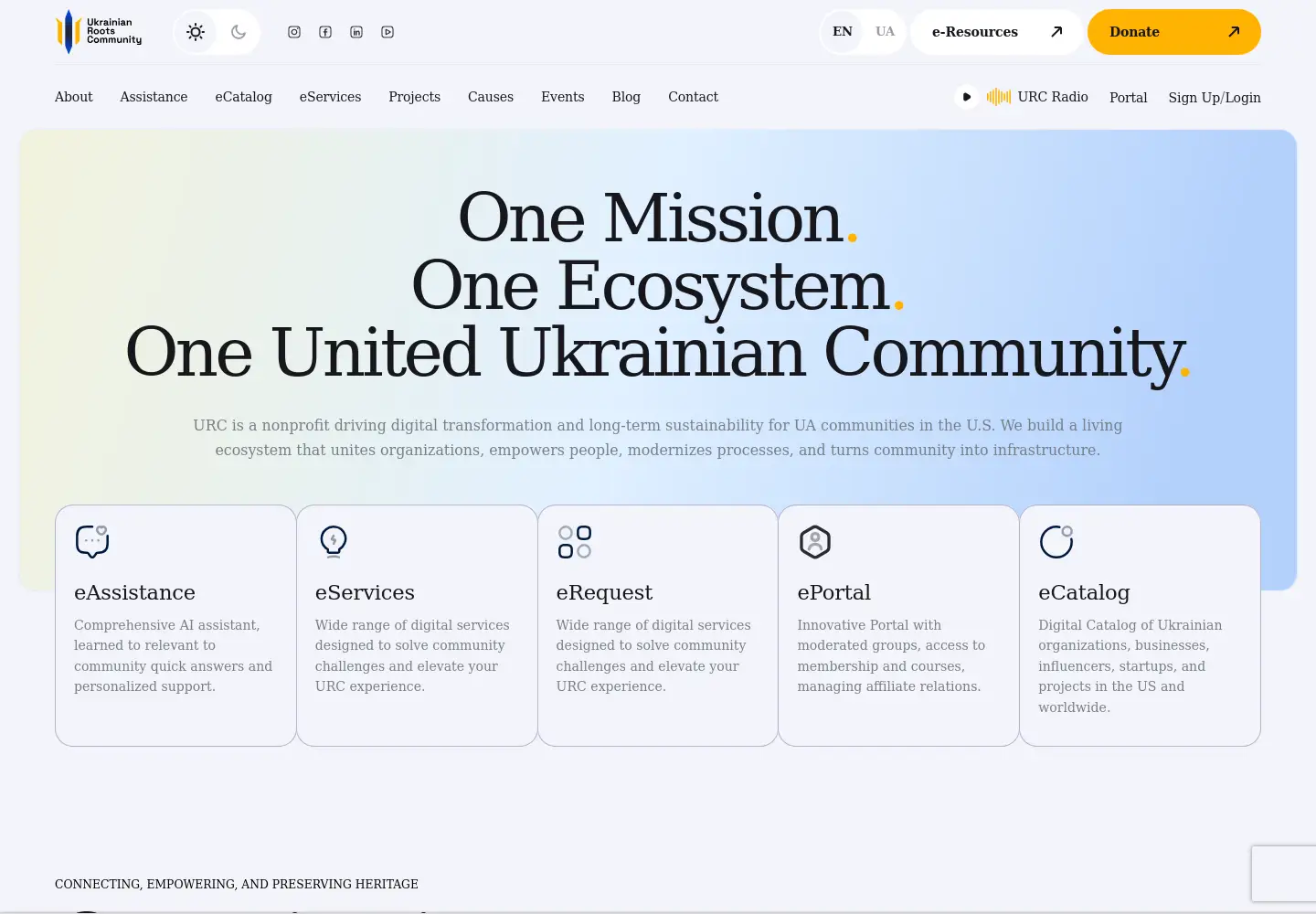Screen dimensions: 1316x914
Task: Open the URC Radio link
Action: coord(1053,97)
